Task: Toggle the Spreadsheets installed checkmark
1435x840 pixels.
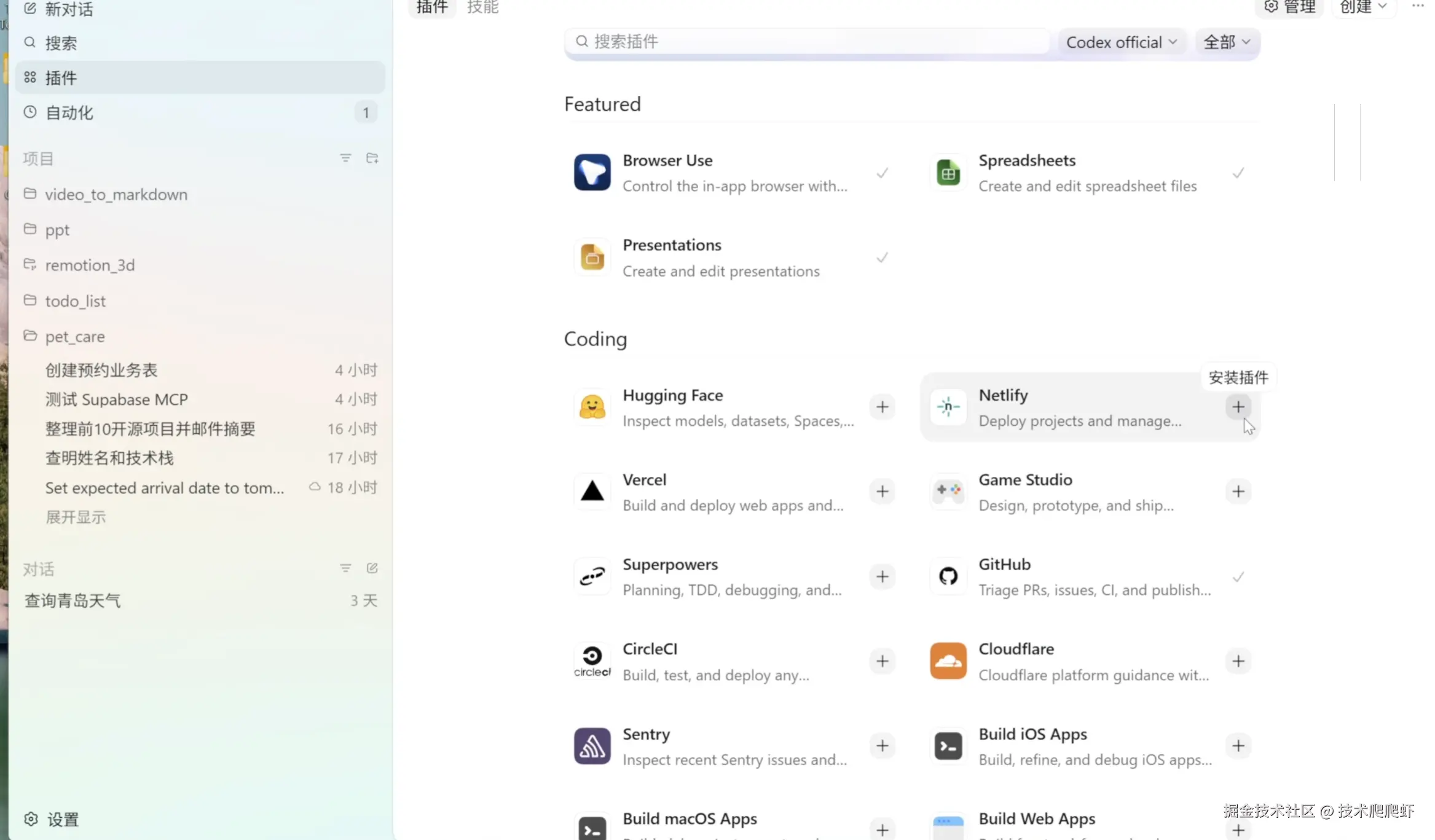Action: pos(1238,173)
